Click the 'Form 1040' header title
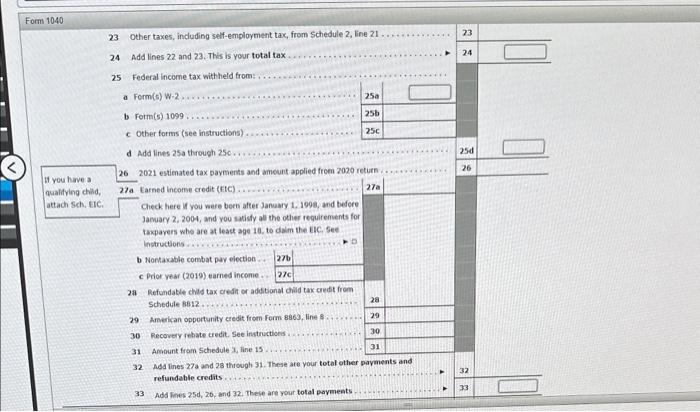Image resolution: width=700 pixels, height=412 pixels. (44, 21)
